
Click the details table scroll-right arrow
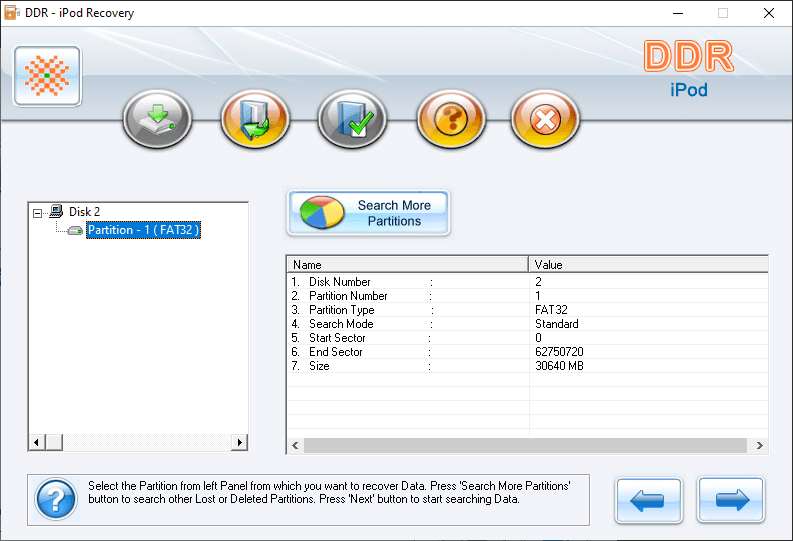coord(759,445)
